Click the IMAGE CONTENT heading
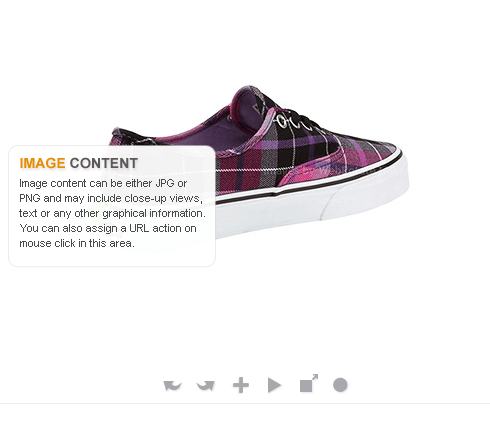The image size is (490, 428). coord(79,163)
